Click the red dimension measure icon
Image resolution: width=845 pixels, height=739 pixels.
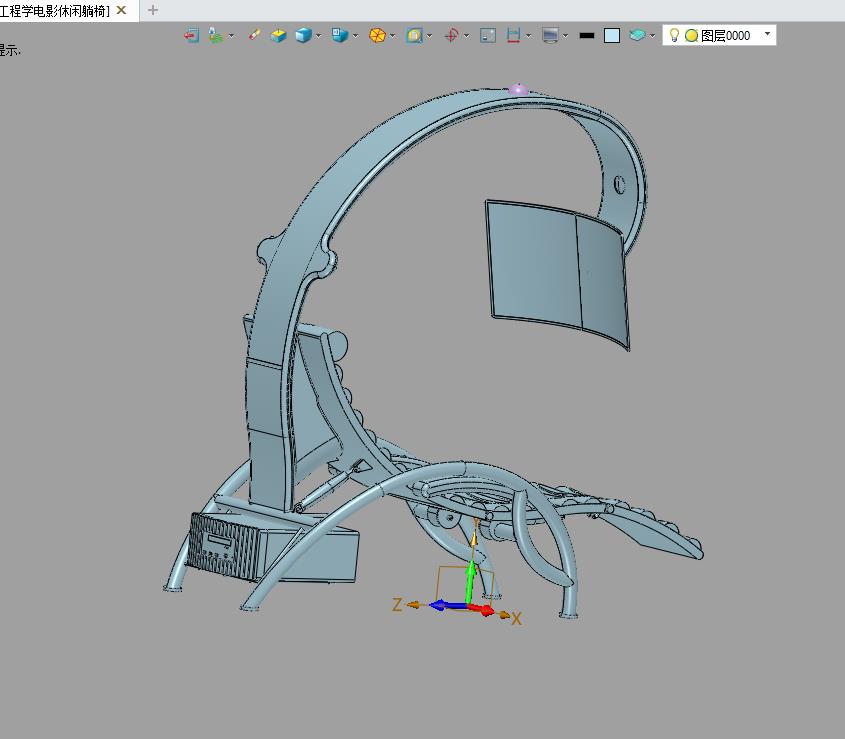[x=513, y=35]
